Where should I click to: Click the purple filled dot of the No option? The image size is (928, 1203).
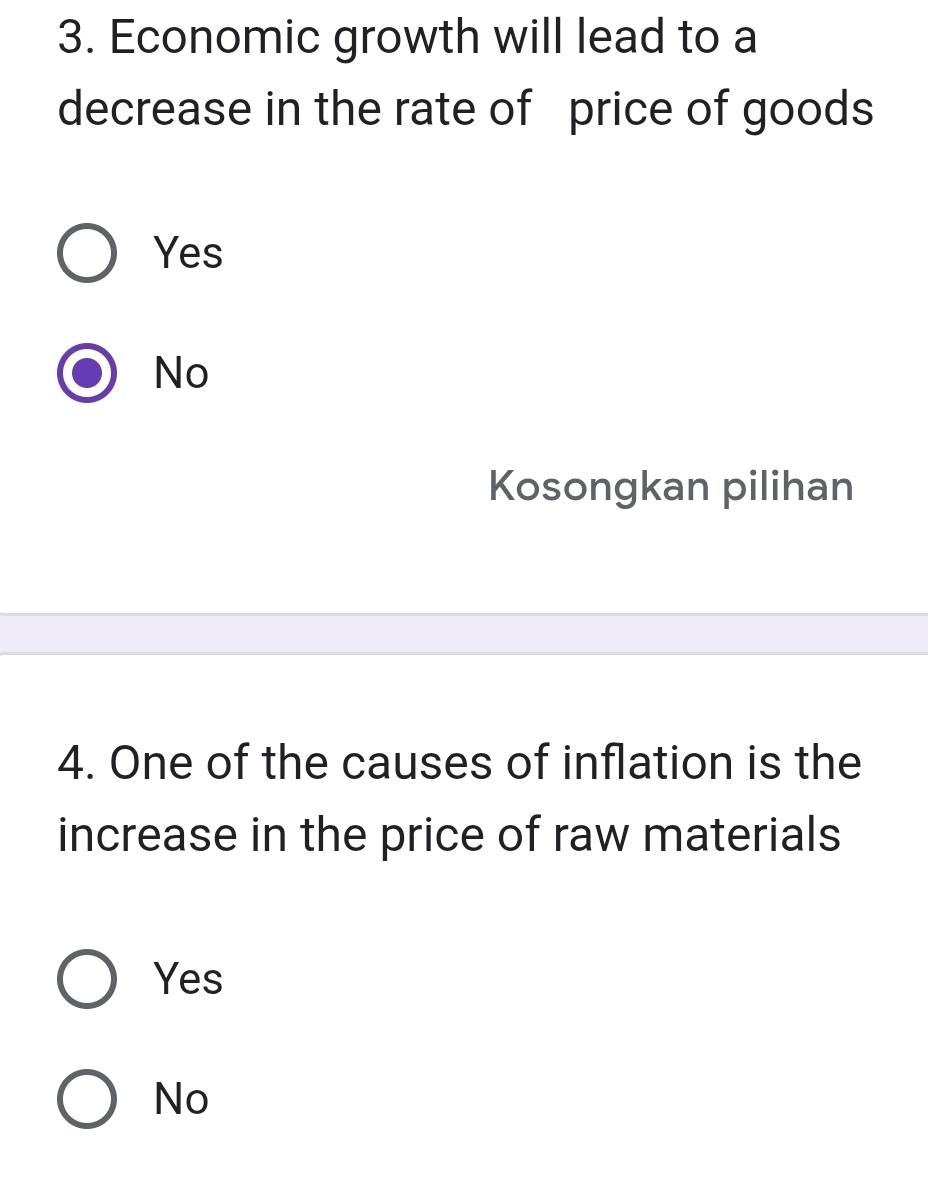87,373
